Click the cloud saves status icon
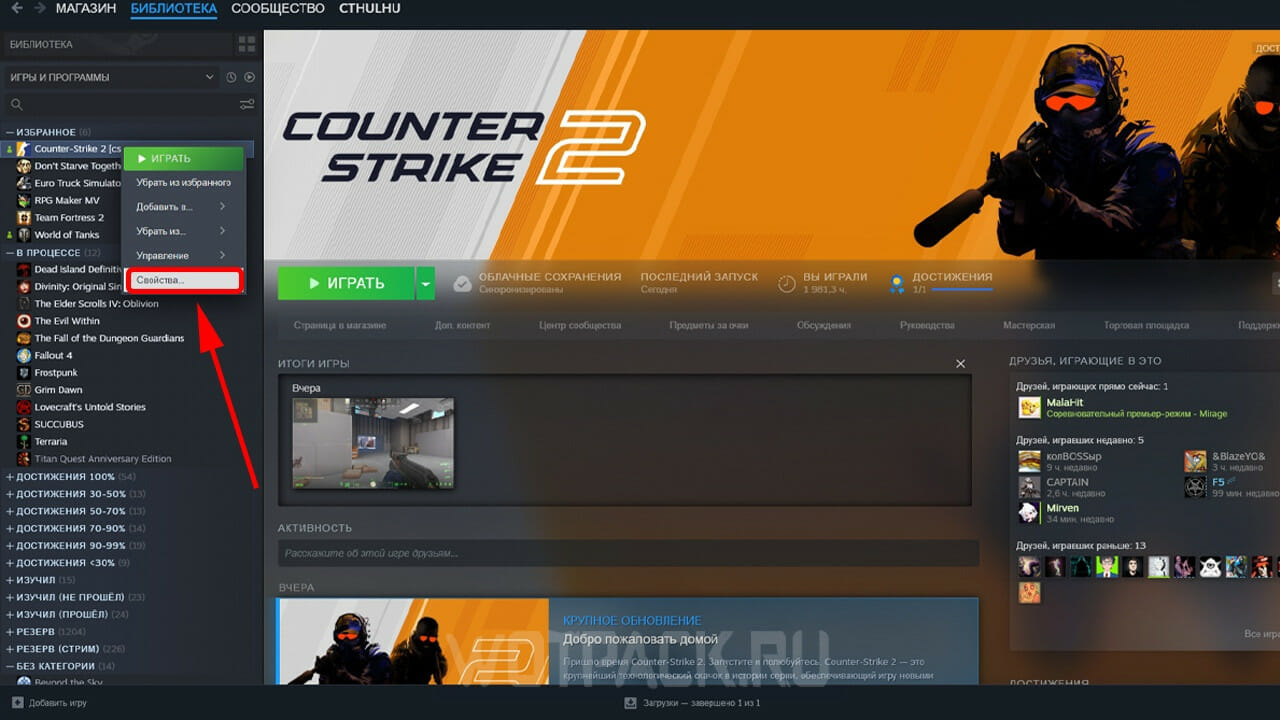1280x720 pixels. (462, 284)
